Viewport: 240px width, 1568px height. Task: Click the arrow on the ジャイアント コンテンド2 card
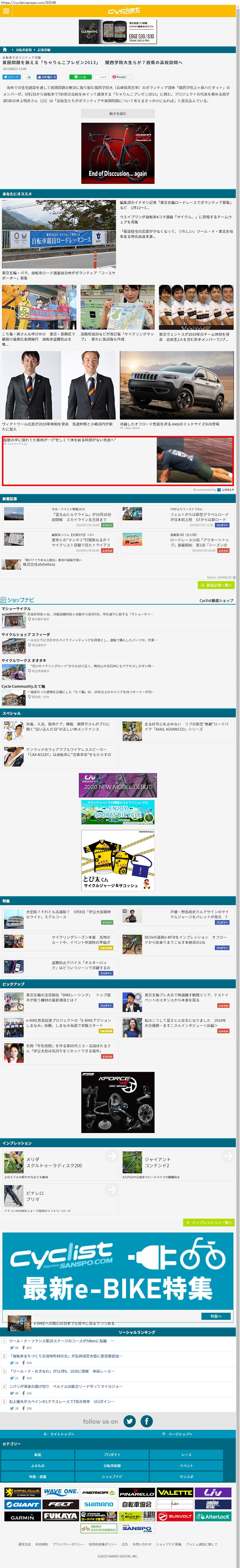[x=229, y=1156]
